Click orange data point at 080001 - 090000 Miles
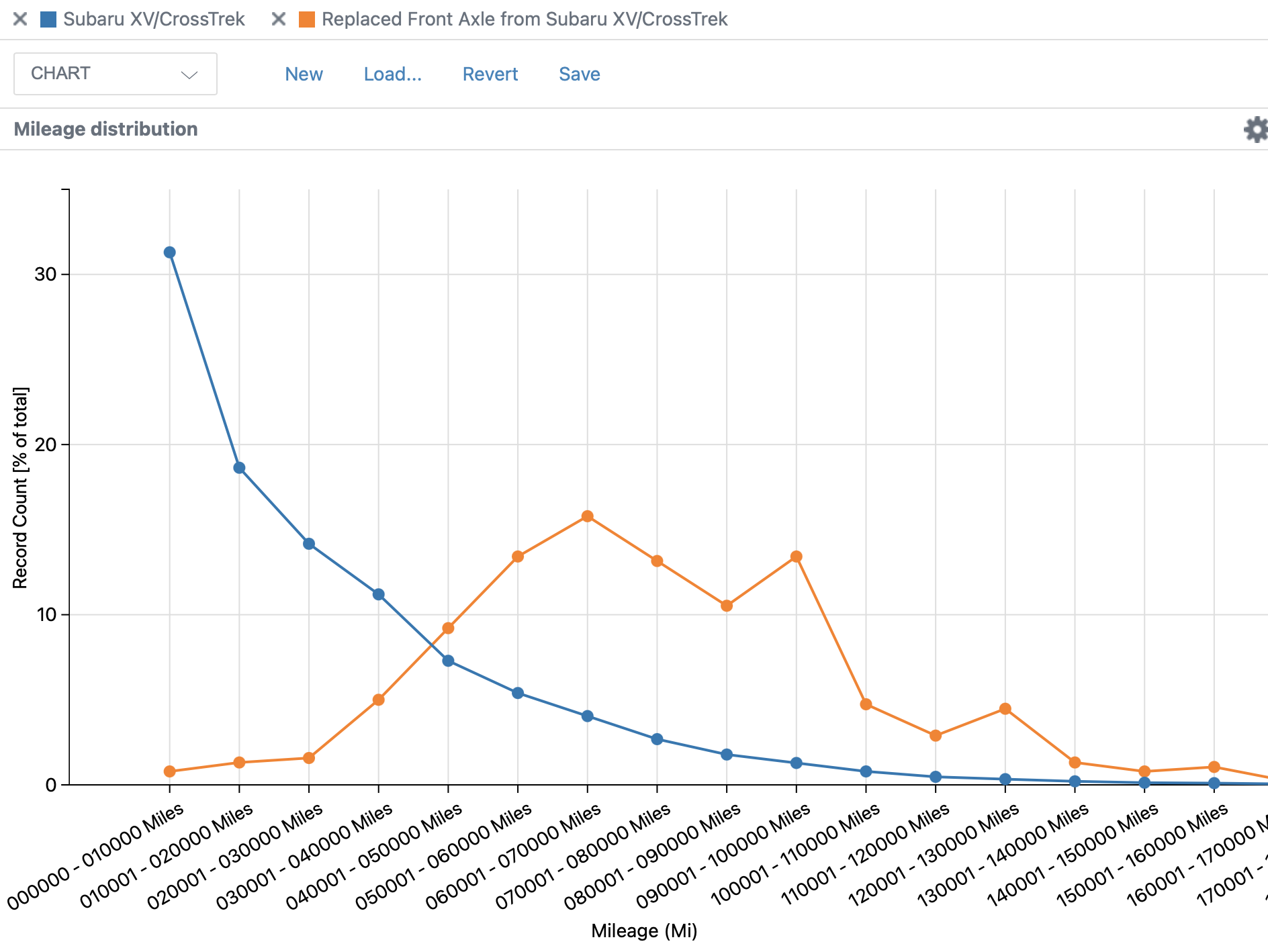The image size is (1268, 952). (x=727, y=606)
